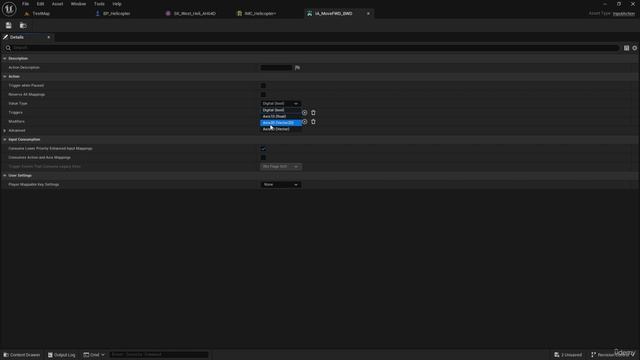The width and height of the screenshot is (640, 360).
Task: Click the Unreal Engine logo icon
Action: coord(9,9)
